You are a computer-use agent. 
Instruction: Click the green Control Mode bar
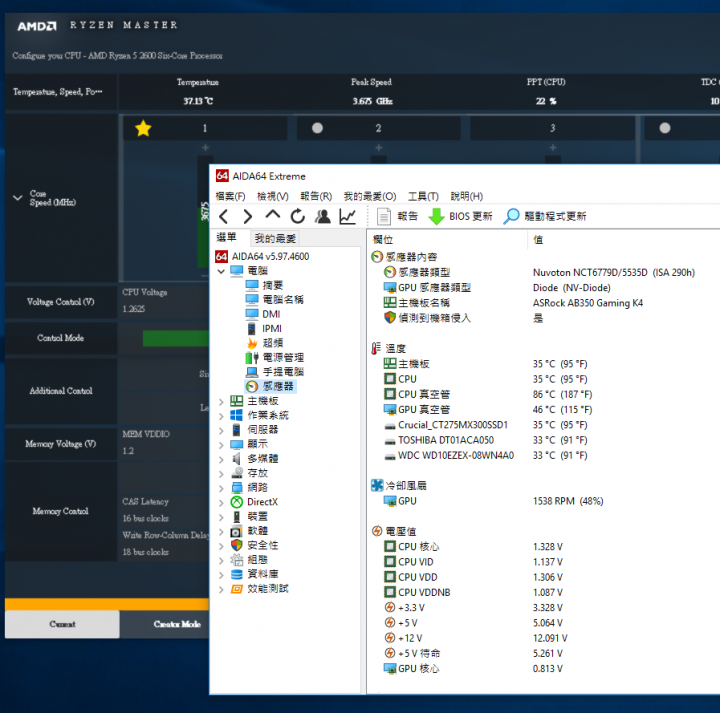[175, 338]
